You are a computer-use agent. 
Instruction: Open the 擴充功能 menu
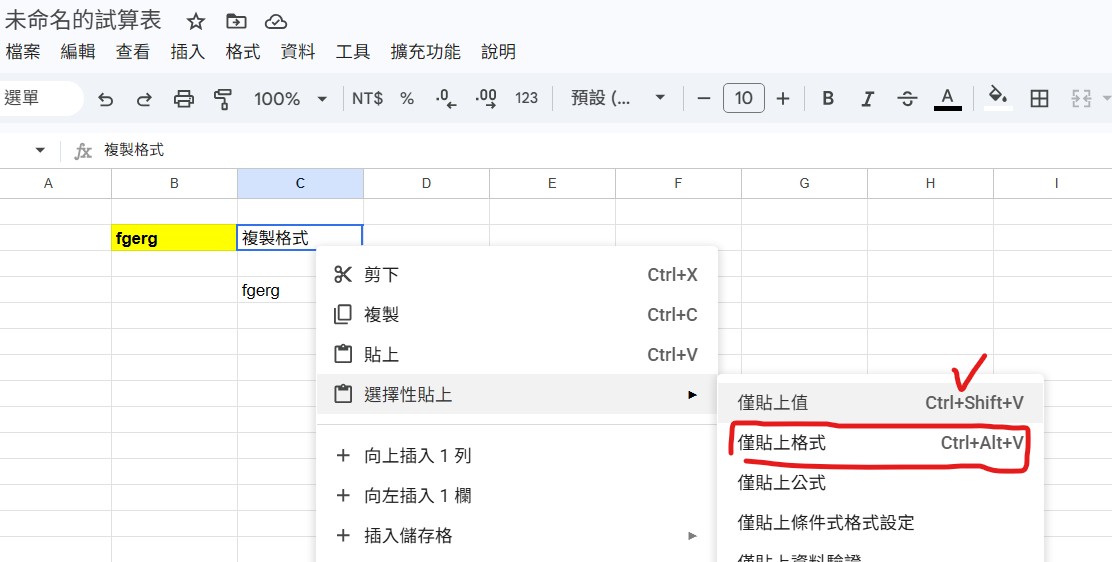tap(426, 52)
